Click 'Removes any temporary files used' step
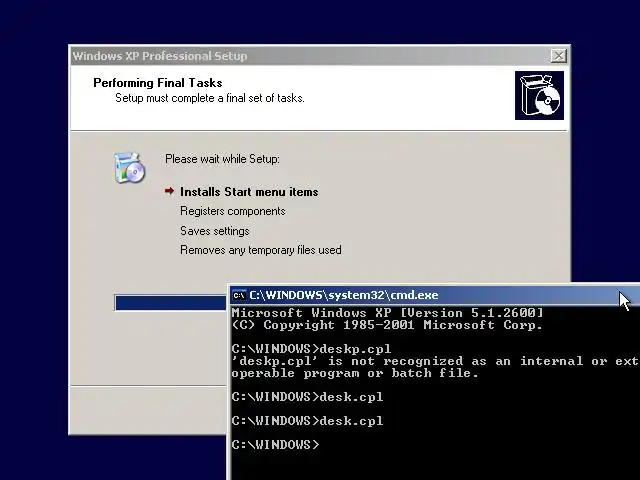 pos(261,250)
